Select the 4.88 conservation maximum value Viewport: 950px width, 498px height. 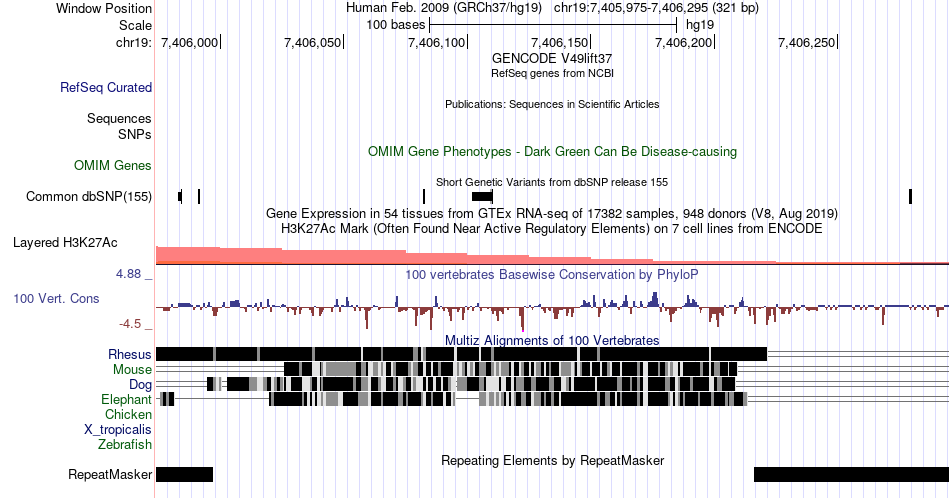[x=128, y=274]
